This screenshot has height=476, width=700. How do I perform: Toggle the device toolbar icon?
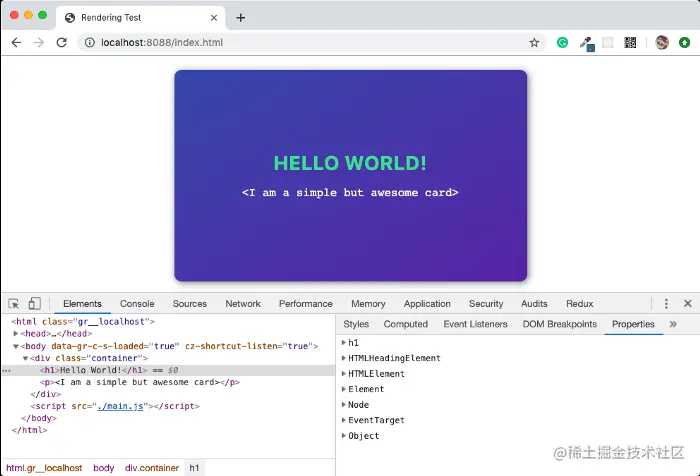[x=34, y=304]
